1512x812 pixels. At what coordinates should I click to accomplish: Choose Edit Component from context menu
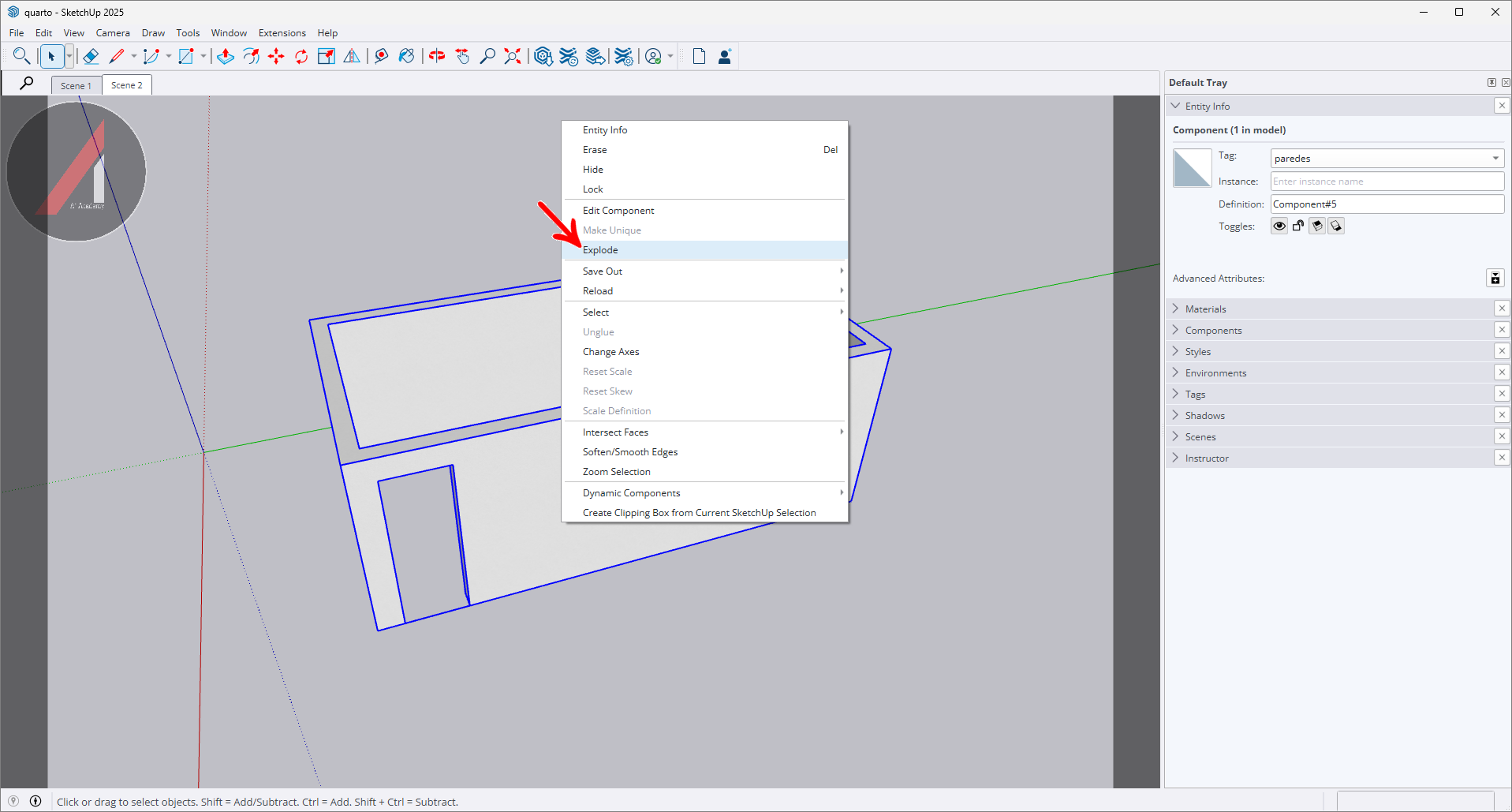(x=705, y=211)
